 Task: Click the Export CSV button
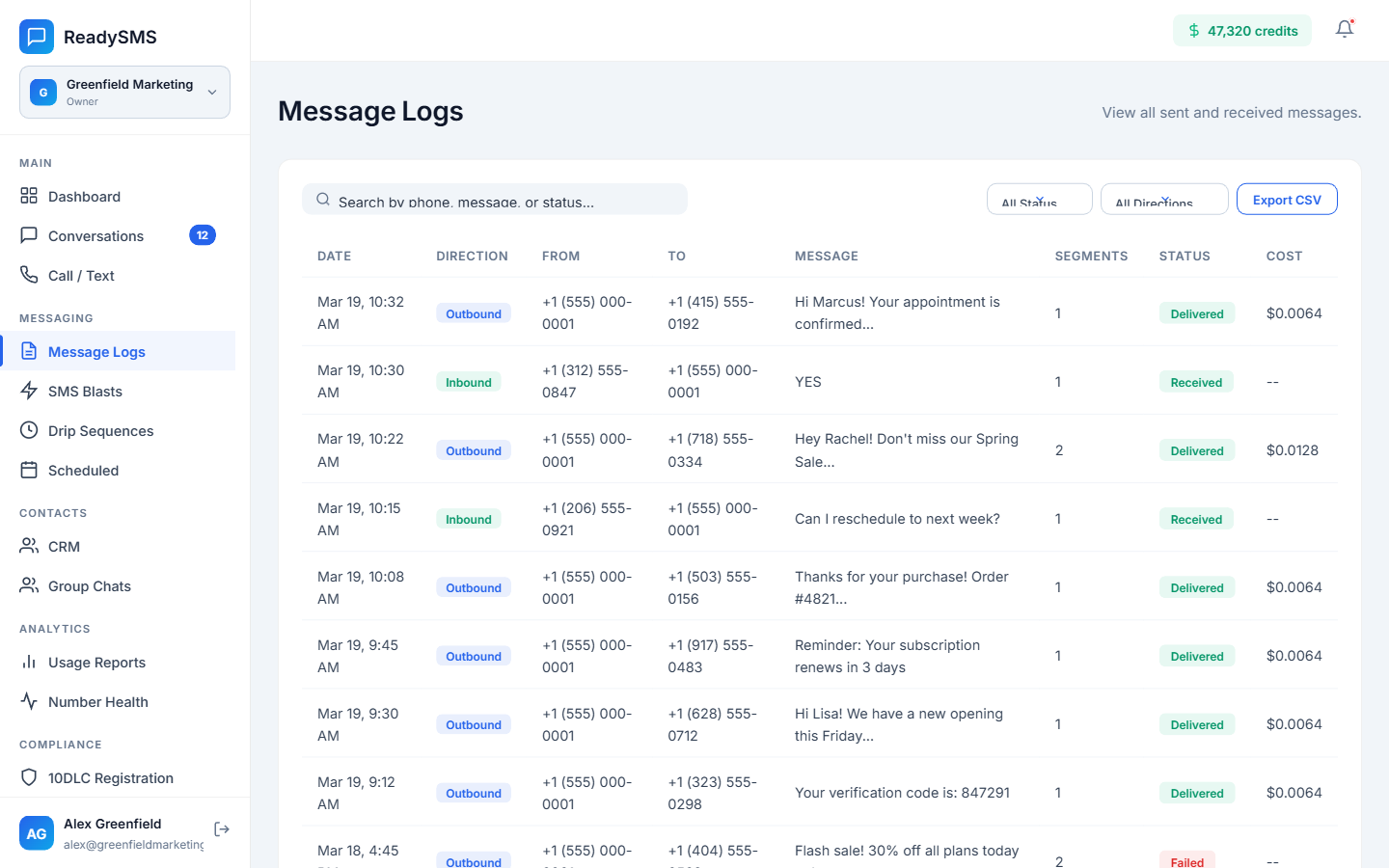pos(1287,199)
